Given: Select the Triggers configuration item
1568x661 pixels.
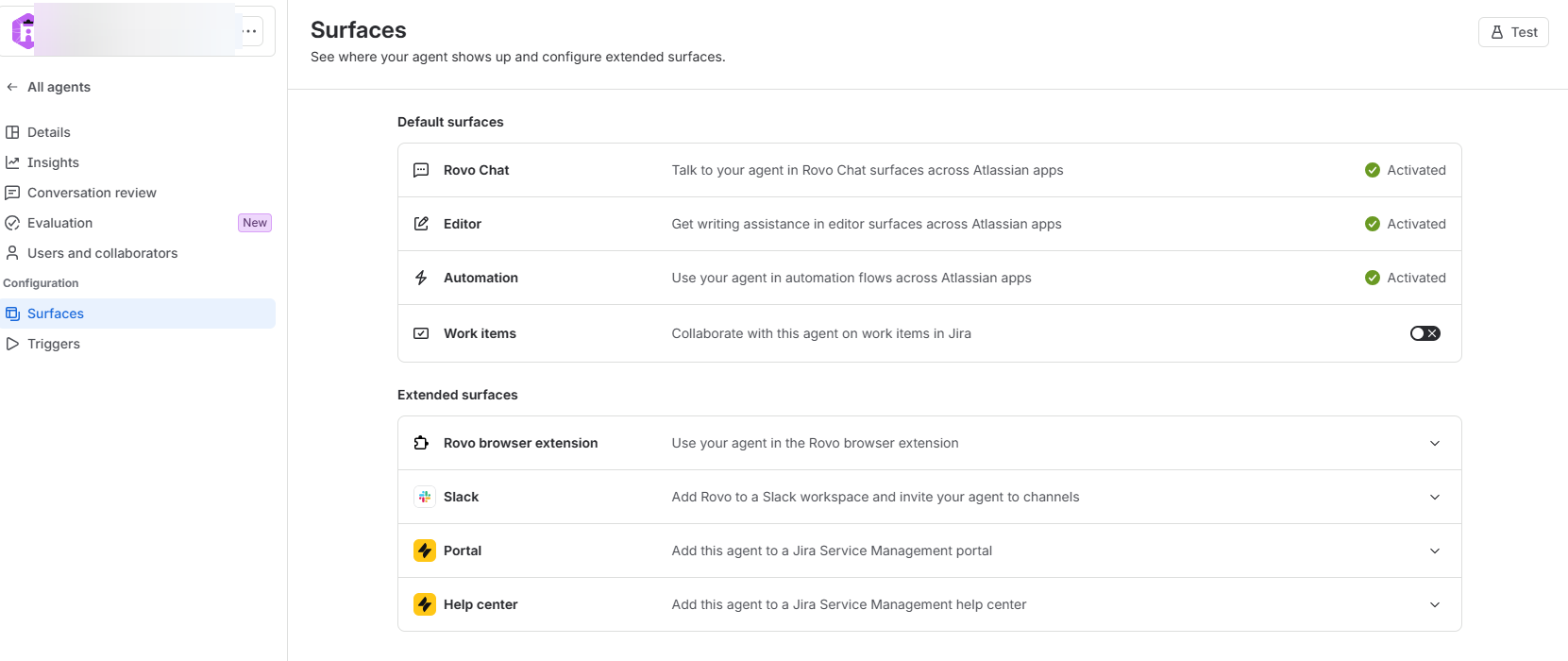Looking at the screenshot, I should pyautogui.click(x=138, y=344).
